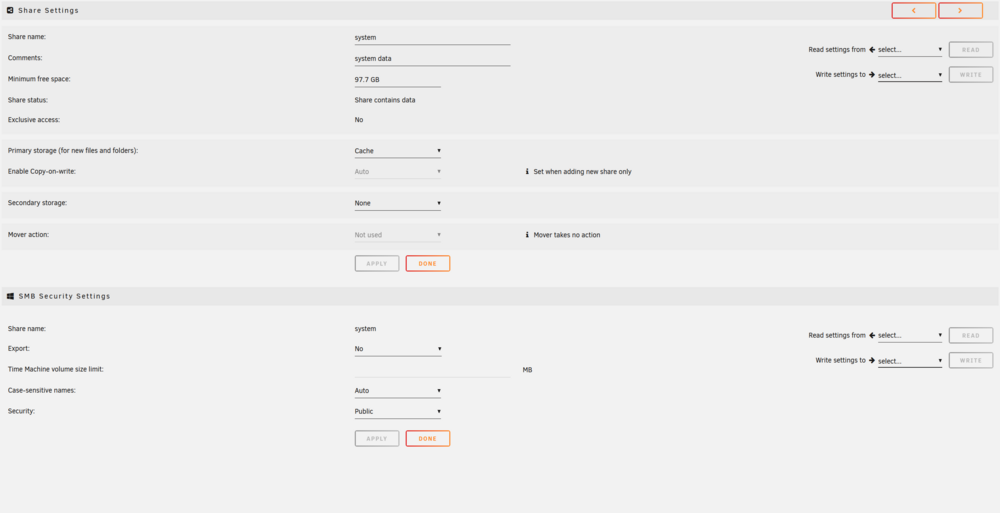Go to next share with right arrow button
The image size is (1000, 513).
960,10
